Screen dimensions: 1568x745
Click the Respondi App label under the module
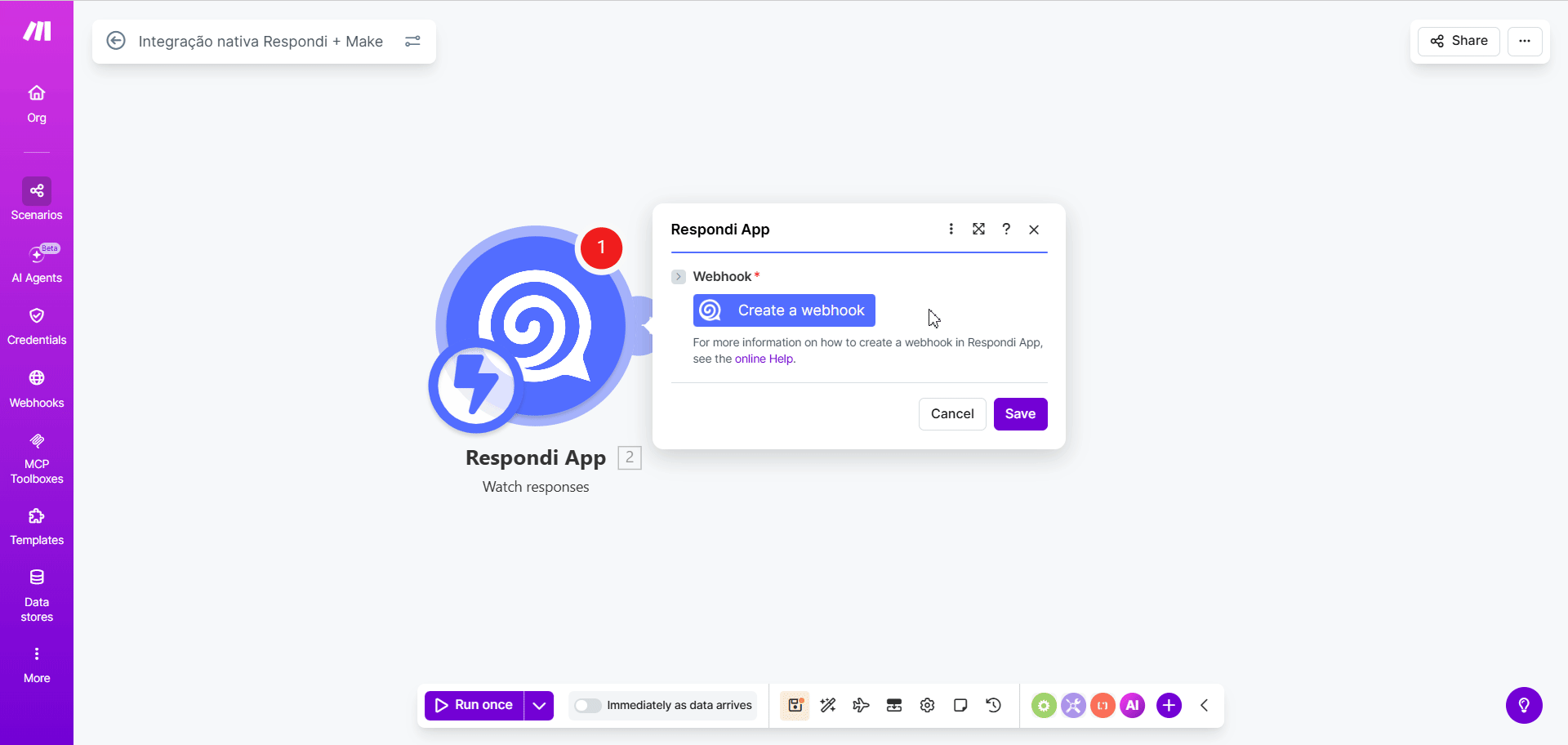click(536, 457)
